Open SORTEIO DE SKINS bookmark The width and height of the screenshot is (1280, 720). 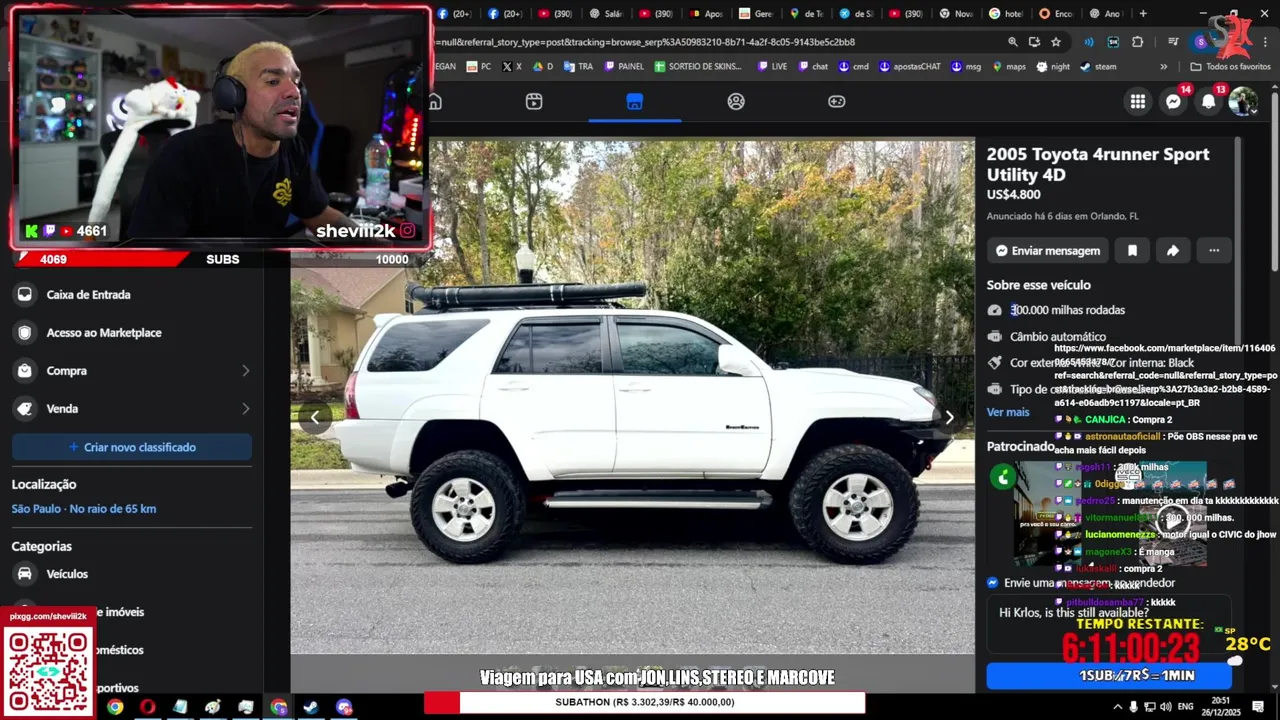698,67
